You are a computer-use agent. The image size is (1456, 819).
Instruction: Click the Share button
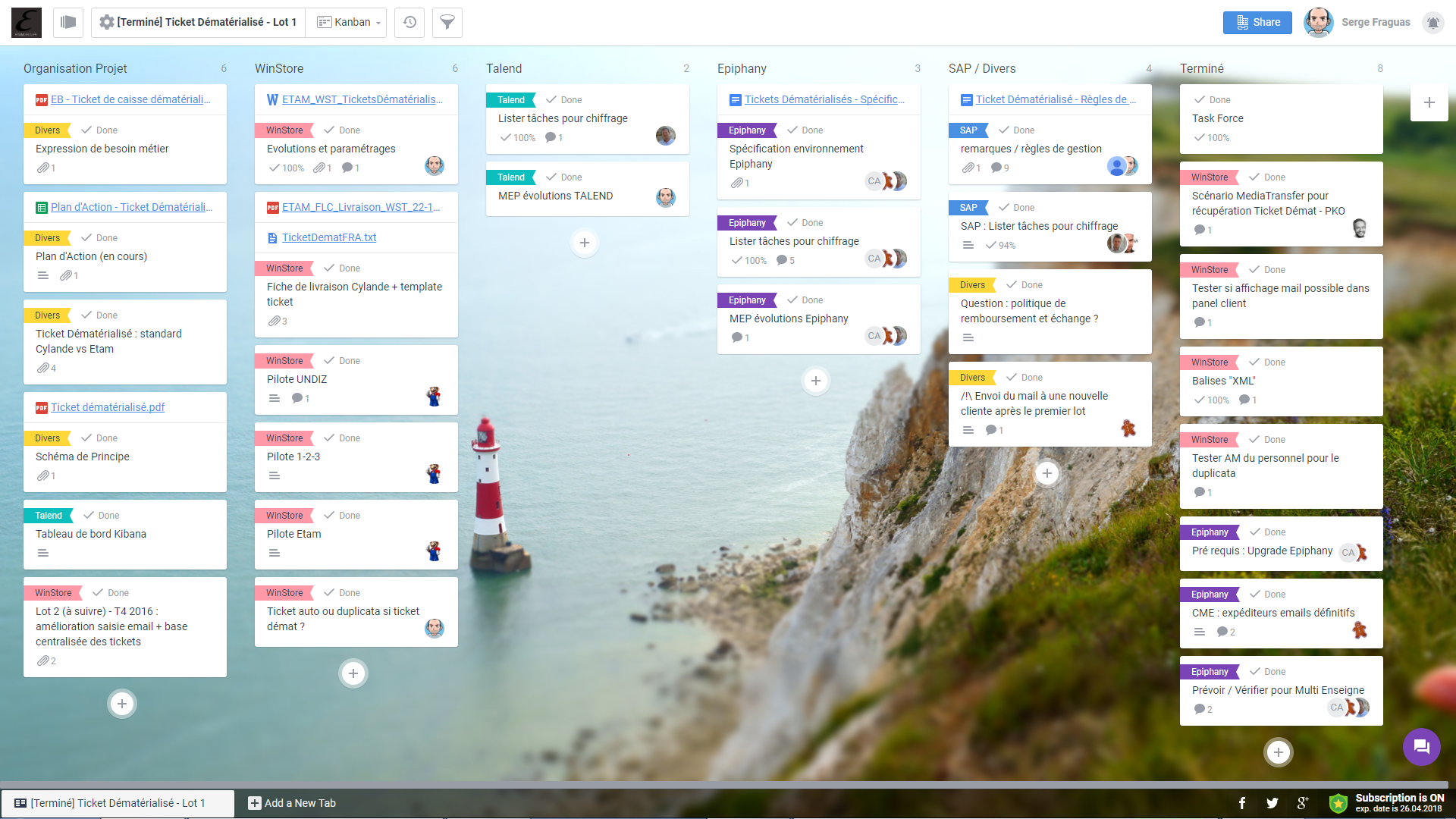tap(1257, 22)
